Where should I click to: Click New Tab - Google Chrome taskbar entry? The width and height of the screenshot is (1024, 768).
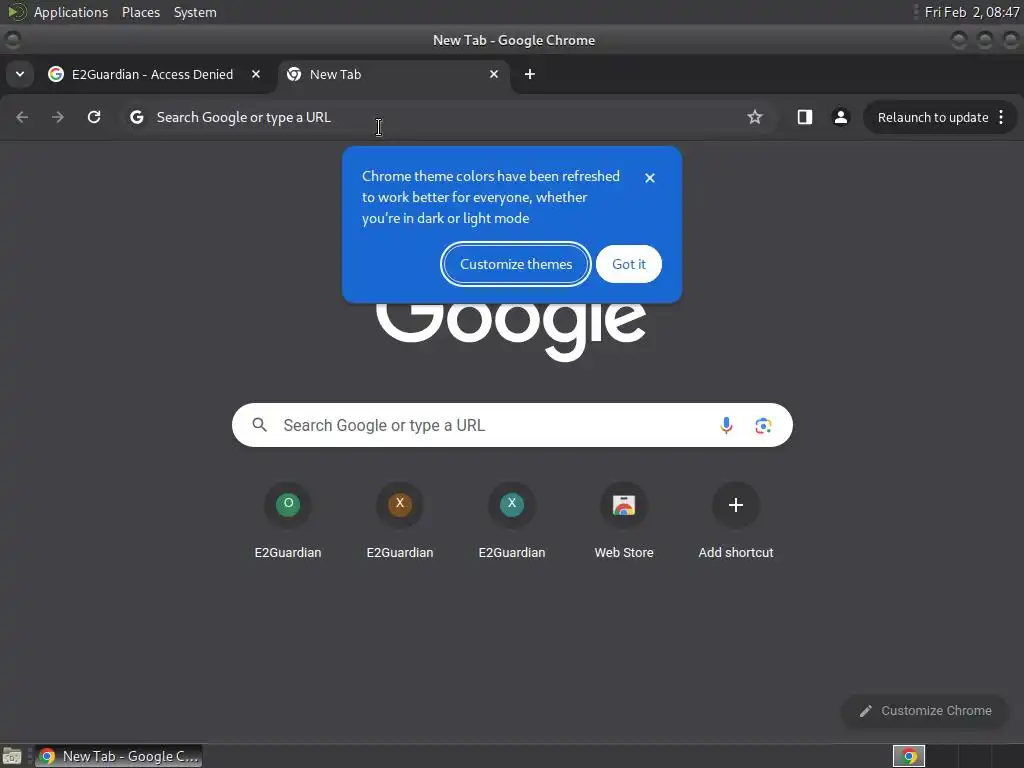click(x=118, y=756)
